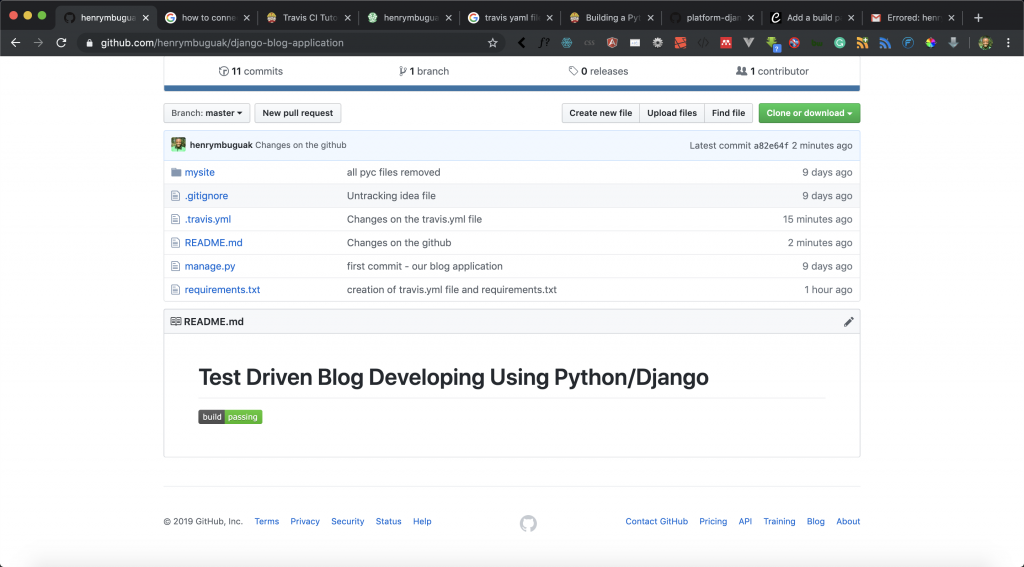
Task: Open the mysite folder
Action: tap(200, 172)
